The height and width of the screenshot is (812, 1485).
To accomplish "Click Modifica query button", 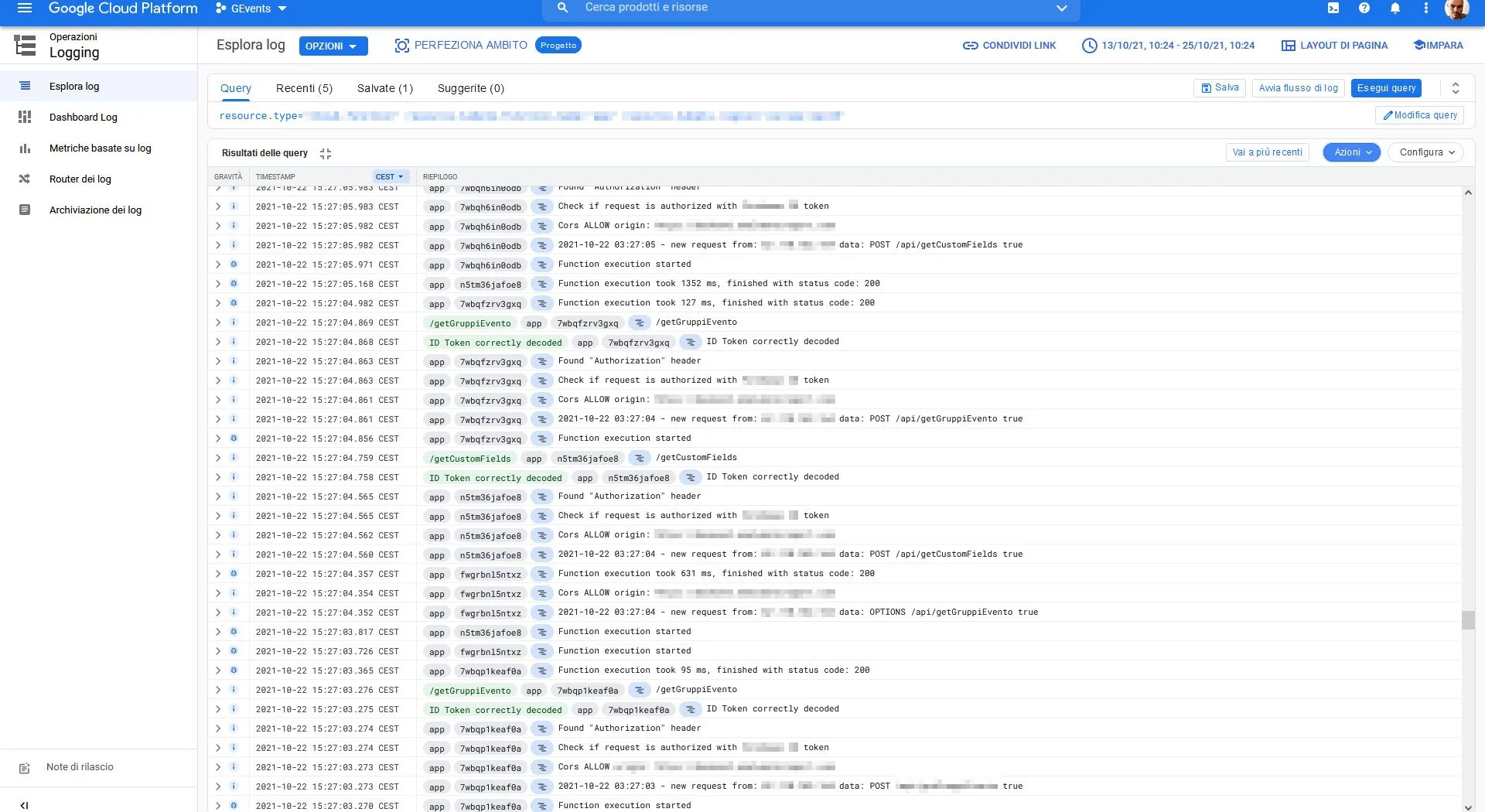I will pos(1419,115).
